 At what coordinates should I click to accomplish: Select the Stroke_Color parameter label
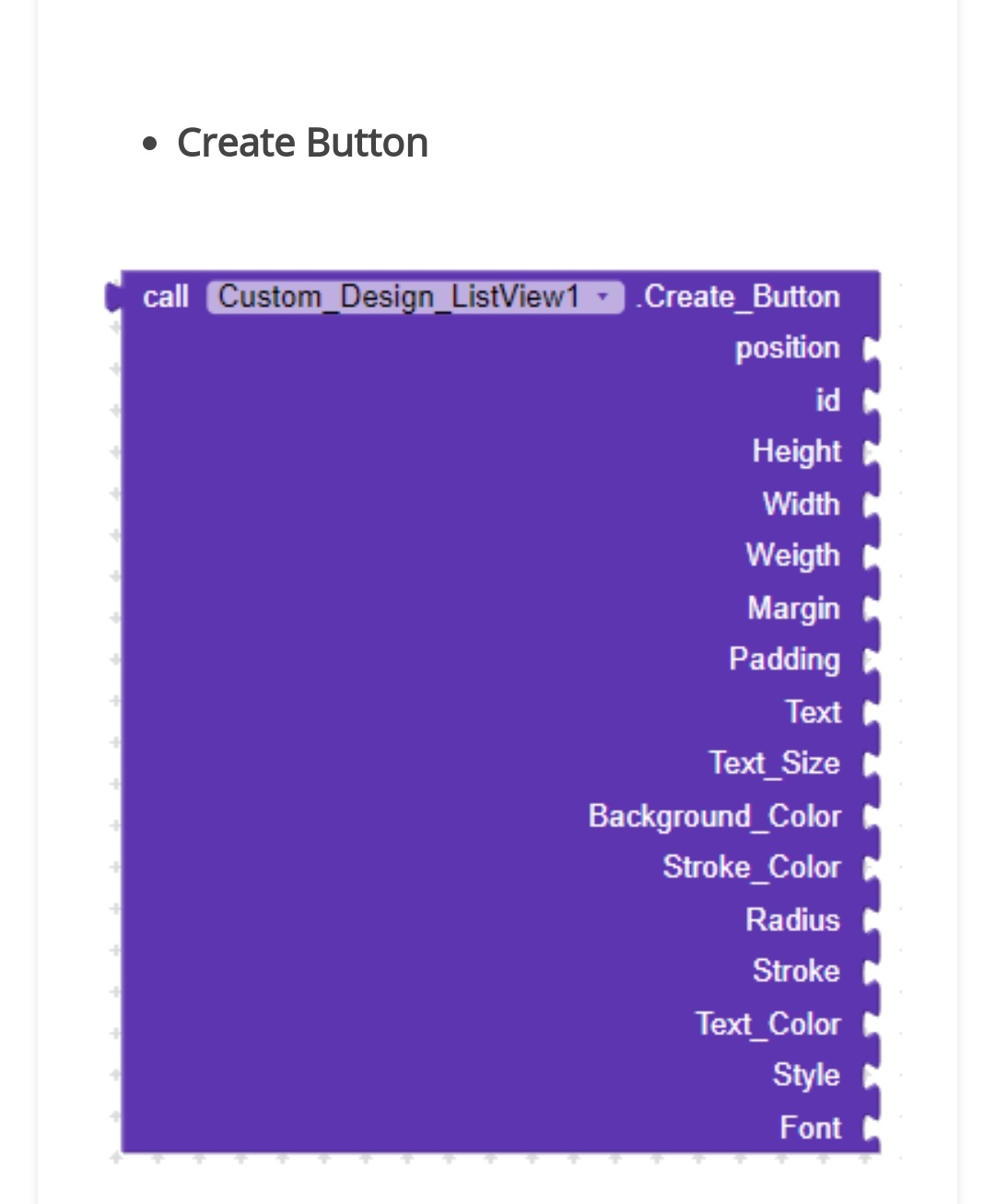pos(751,868)
